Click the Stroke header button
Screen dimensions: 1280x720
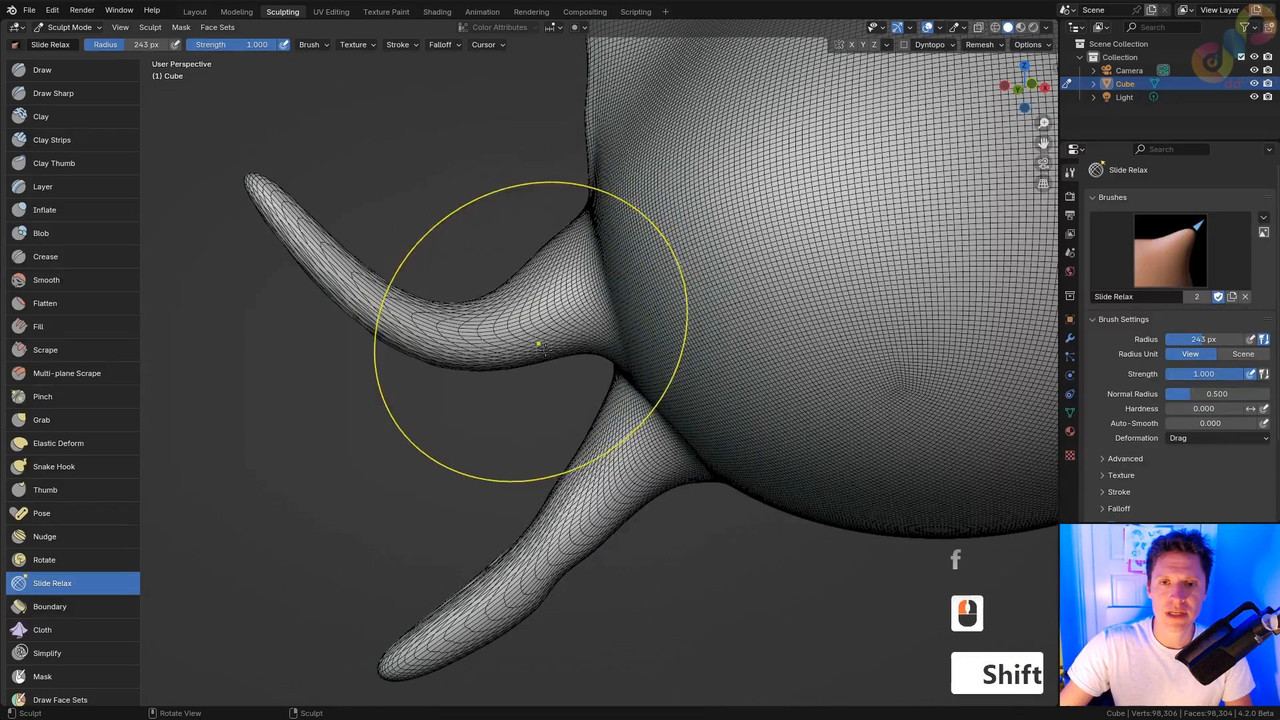[x=401, y=44]
